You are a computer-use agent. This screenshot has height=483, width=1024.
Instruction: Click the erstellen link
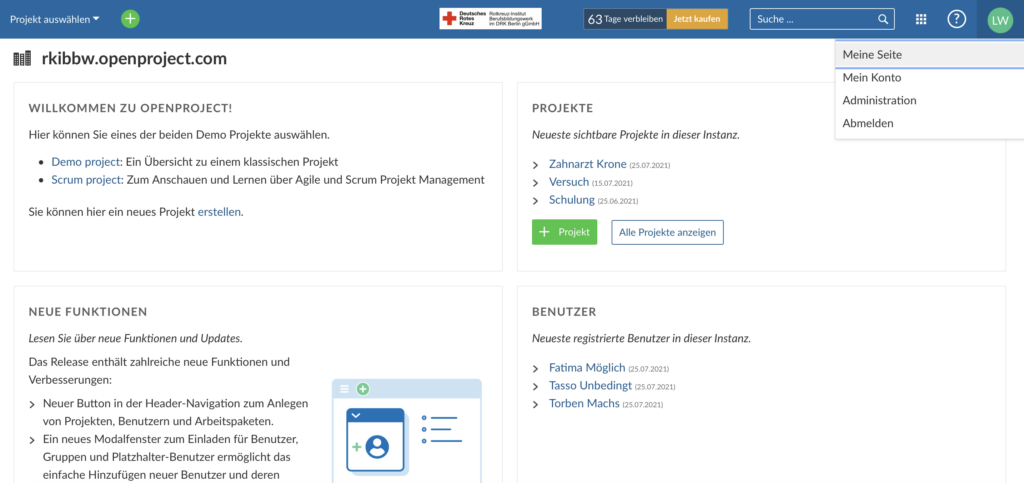[219, 211]
